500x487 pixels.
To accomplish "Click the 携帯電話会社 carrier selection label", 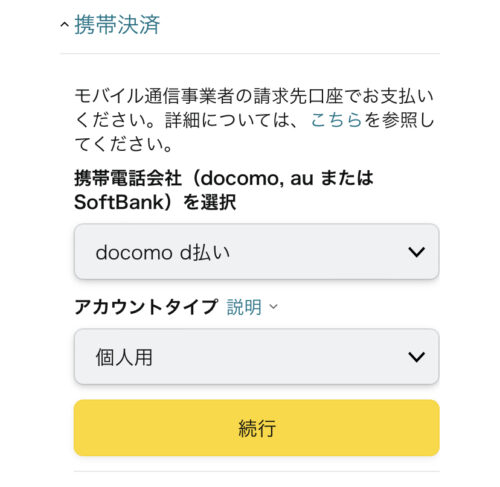I will coord(223,190).
